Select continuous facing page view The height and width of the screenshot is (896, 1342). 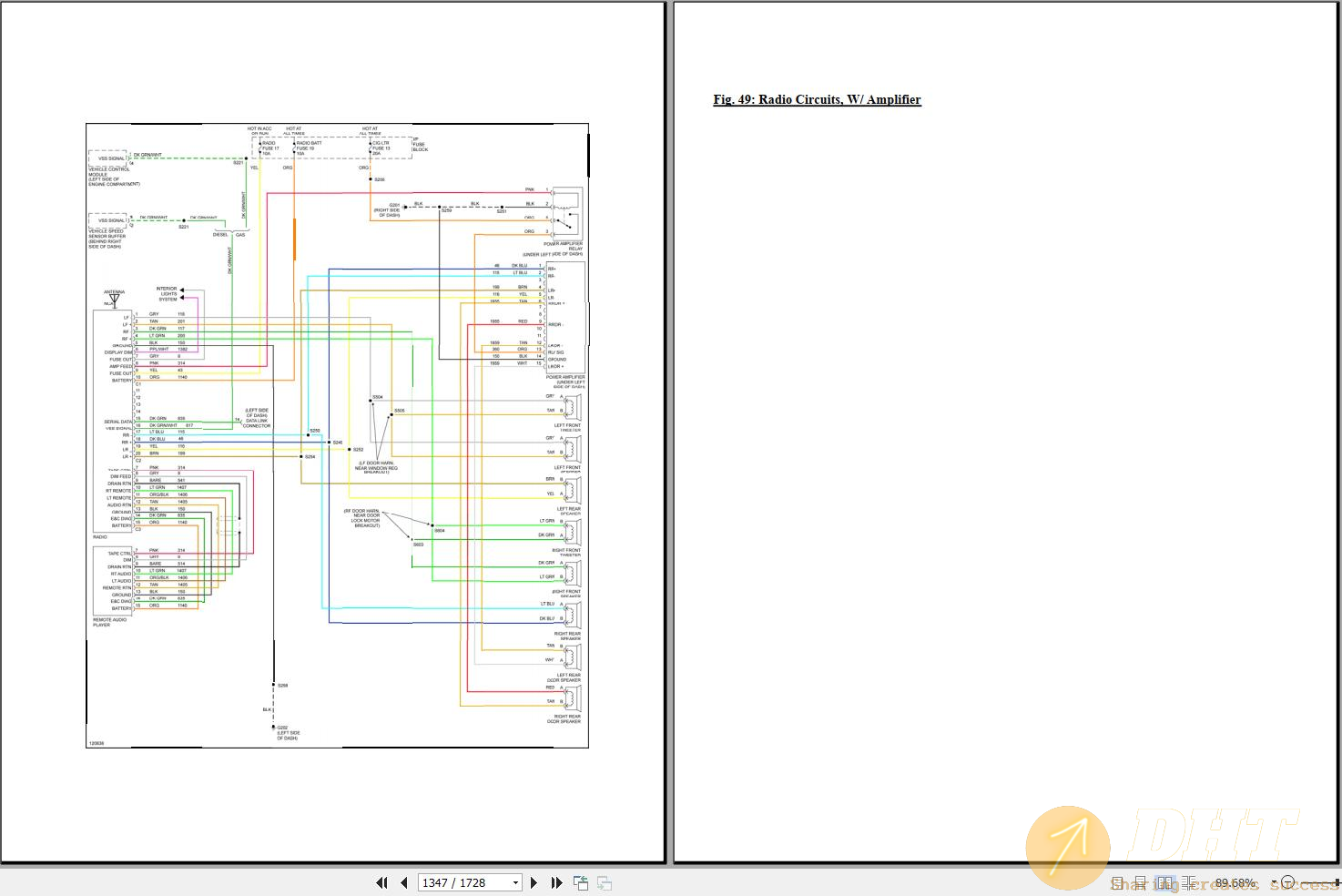(1189, 882)
